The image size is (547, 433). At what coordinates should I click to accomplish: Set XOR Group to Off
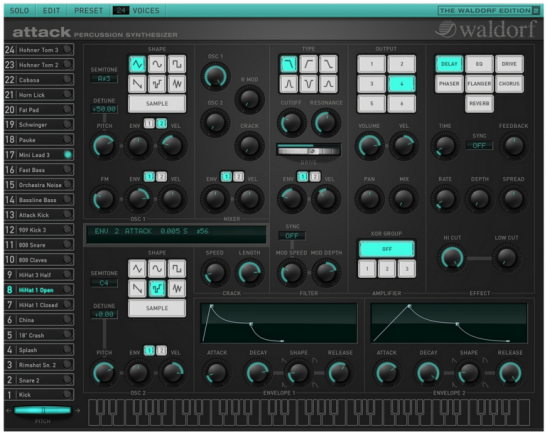(x=387, y=249)
